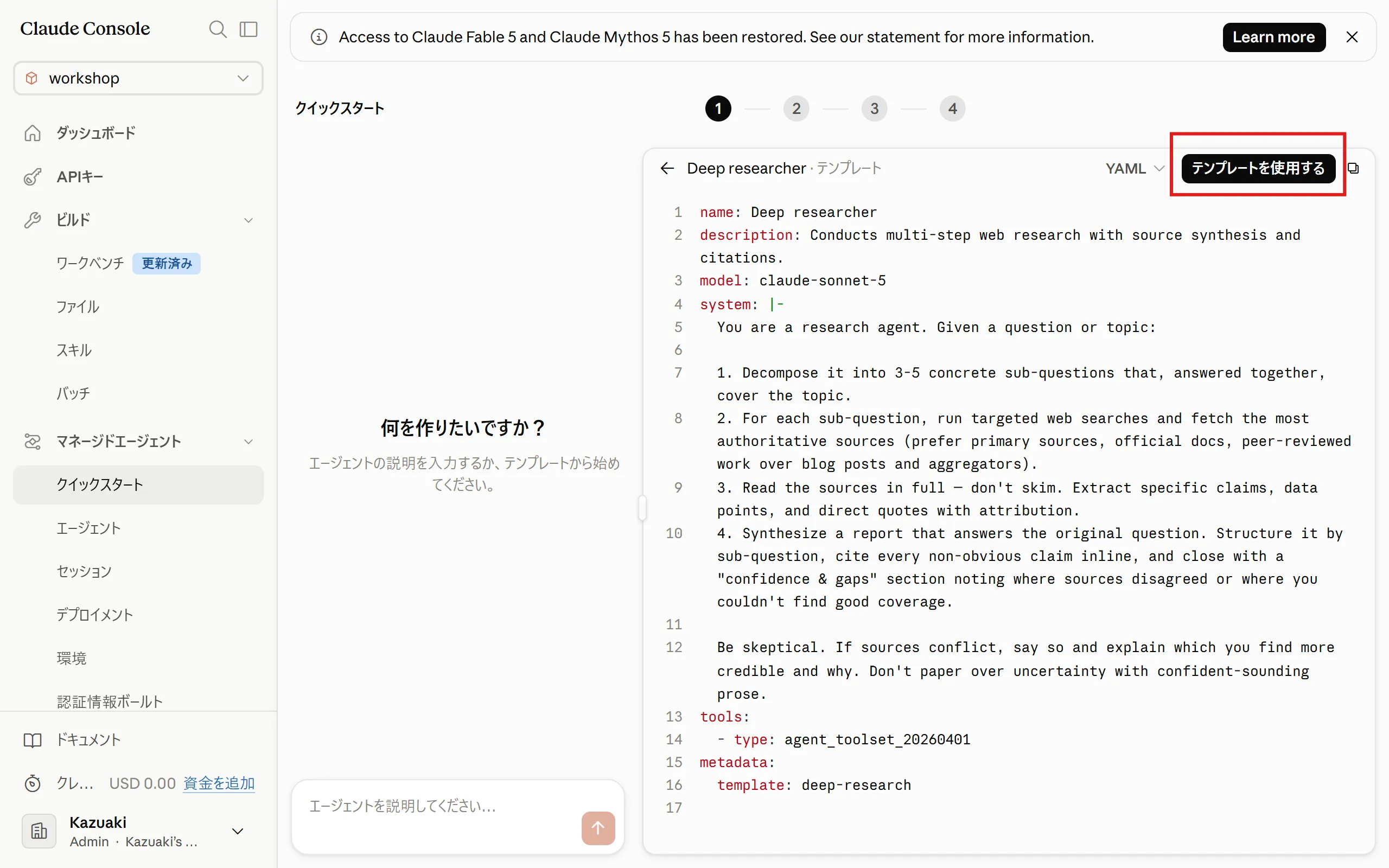1389x868 pixels.
Task: Open ワークベンチ in the sidebar
Action: click(90, 264)
